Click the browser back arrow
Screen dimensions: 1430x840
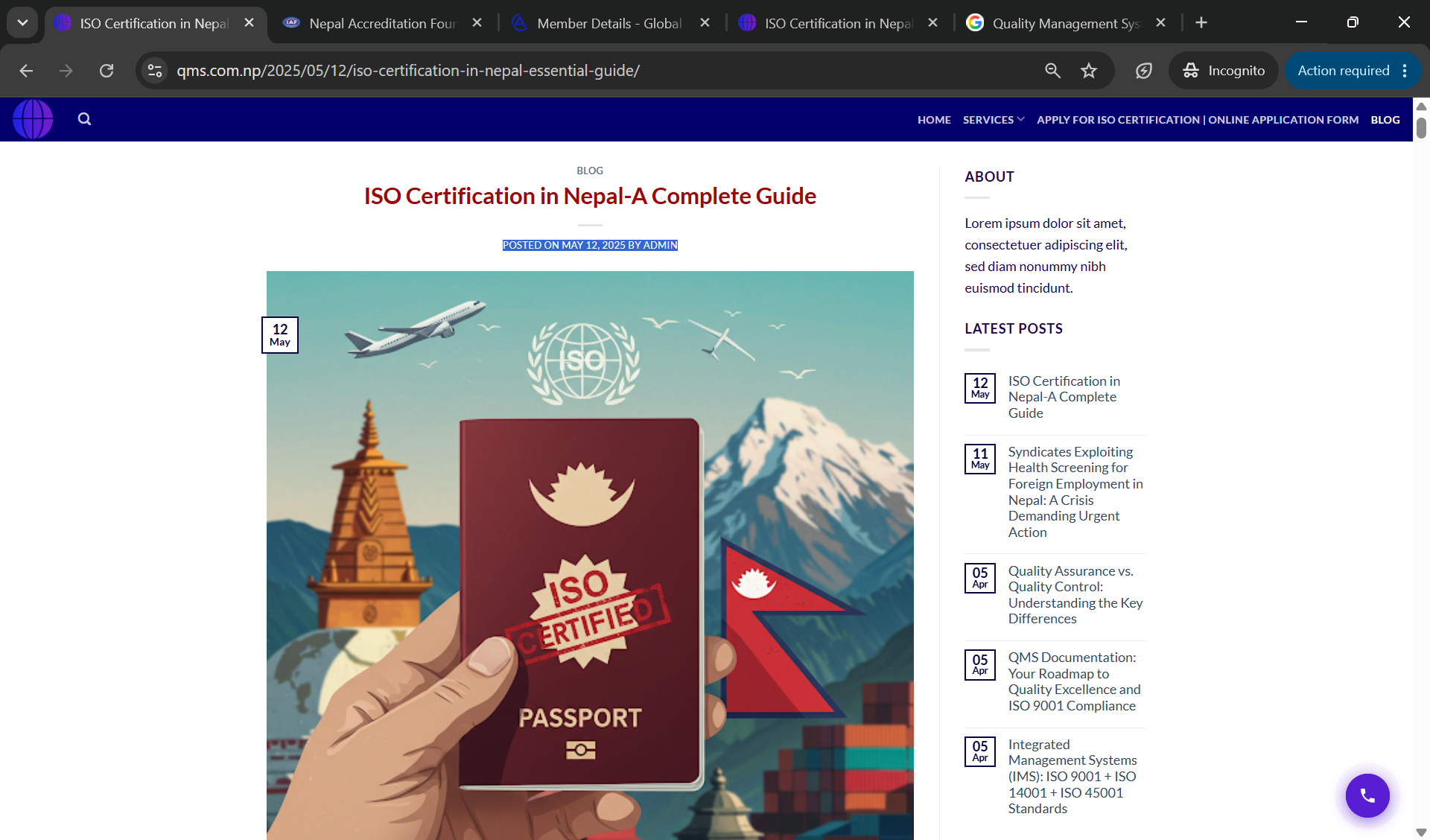(x=26, y=71)
